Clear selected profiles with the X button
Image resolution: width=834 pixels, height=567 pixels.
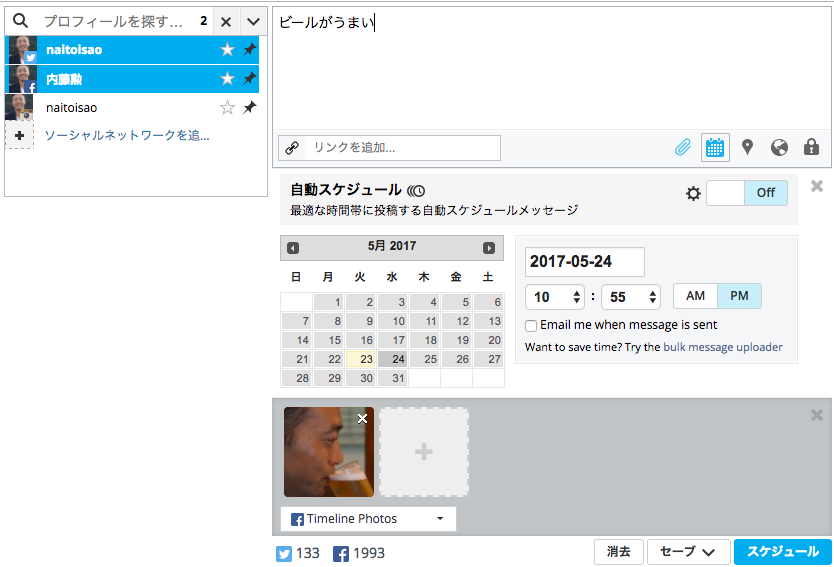point(226,22)
